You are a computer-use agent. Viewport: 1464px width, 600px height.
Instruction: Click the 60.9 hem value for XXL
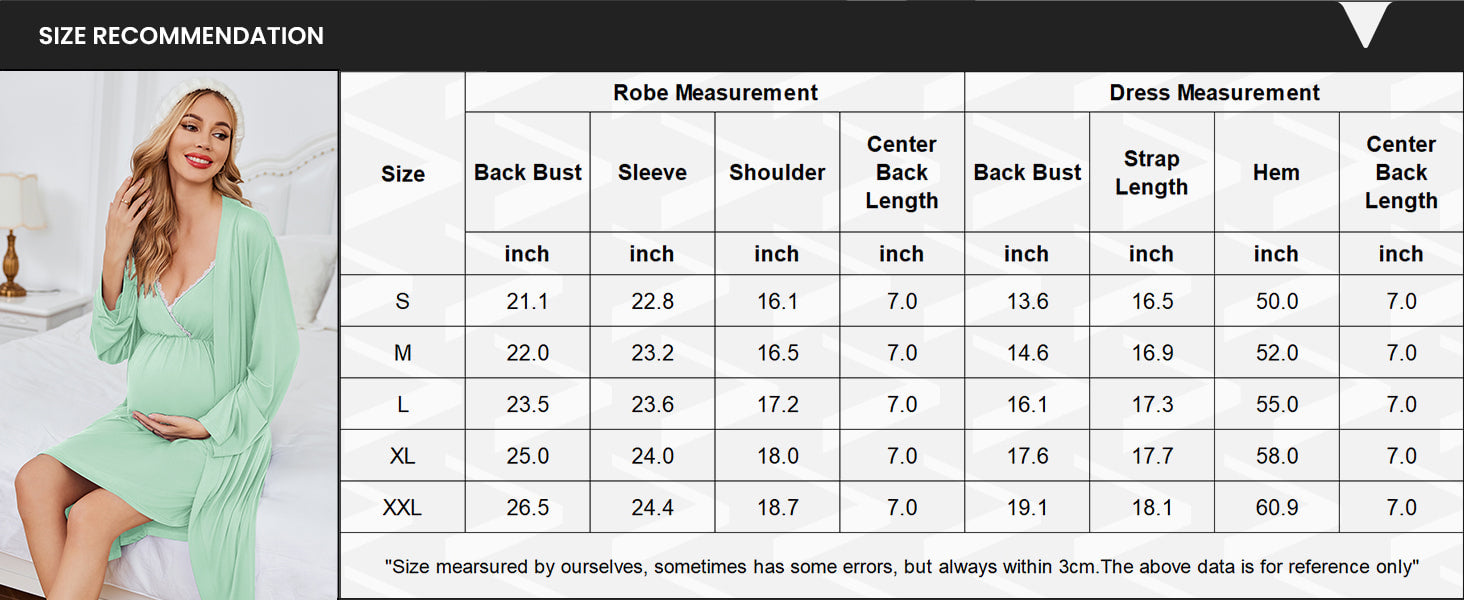[x=1277, y=508]
